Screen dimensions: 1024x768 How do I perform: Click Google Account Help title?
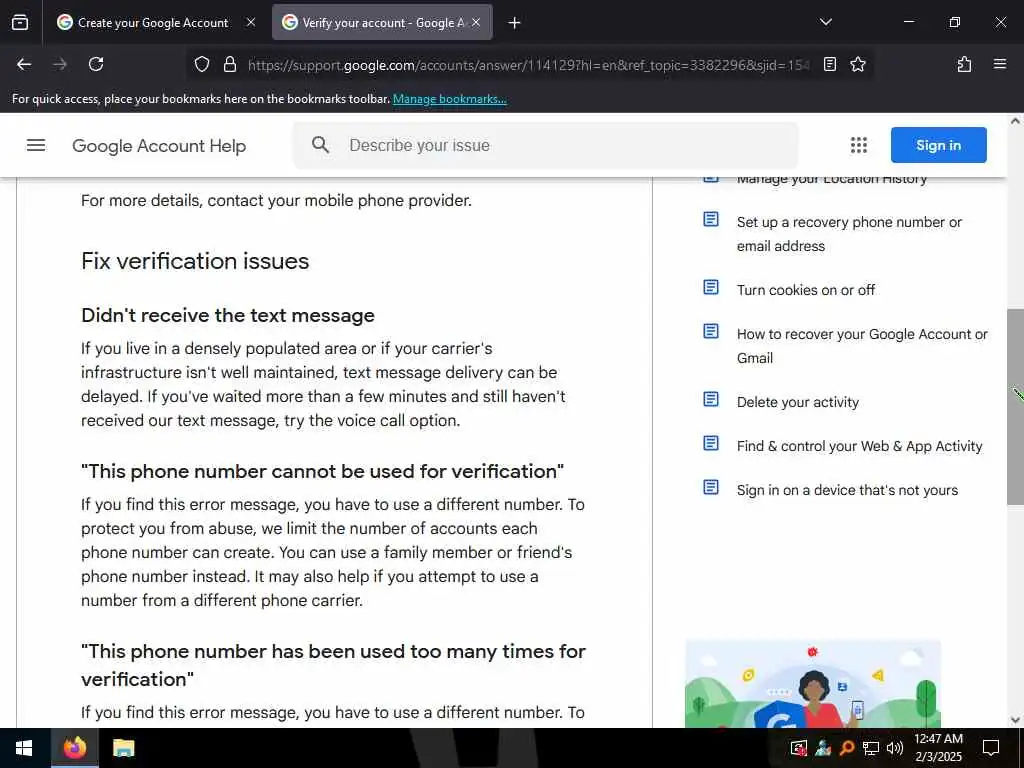[159, 146]
